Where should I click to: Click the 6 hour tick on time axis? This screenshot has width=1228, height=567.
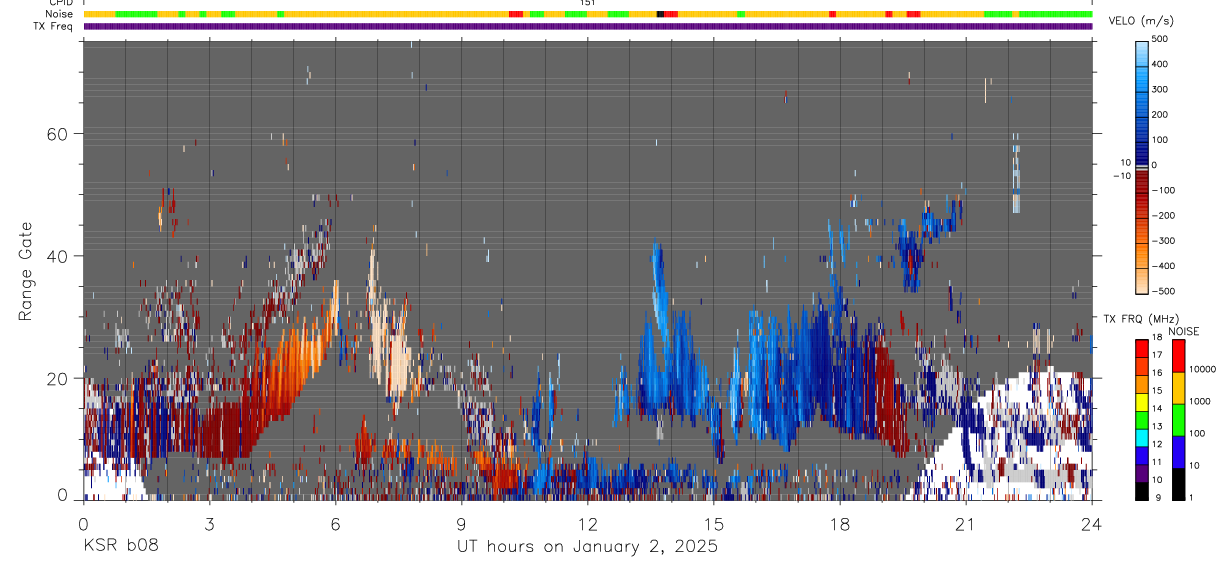coord(336,523)
